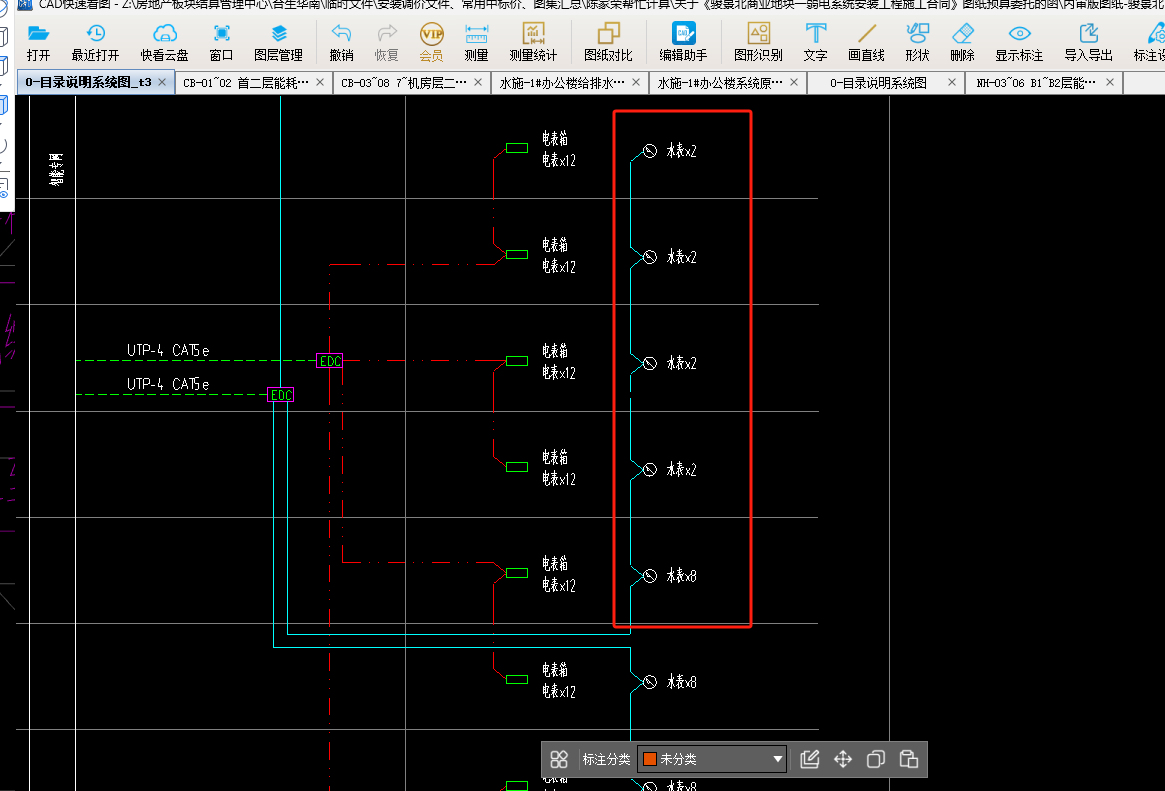Click the topmost 电表箱 电表x12 label
1165x791 pixels.
pos(559,149)
